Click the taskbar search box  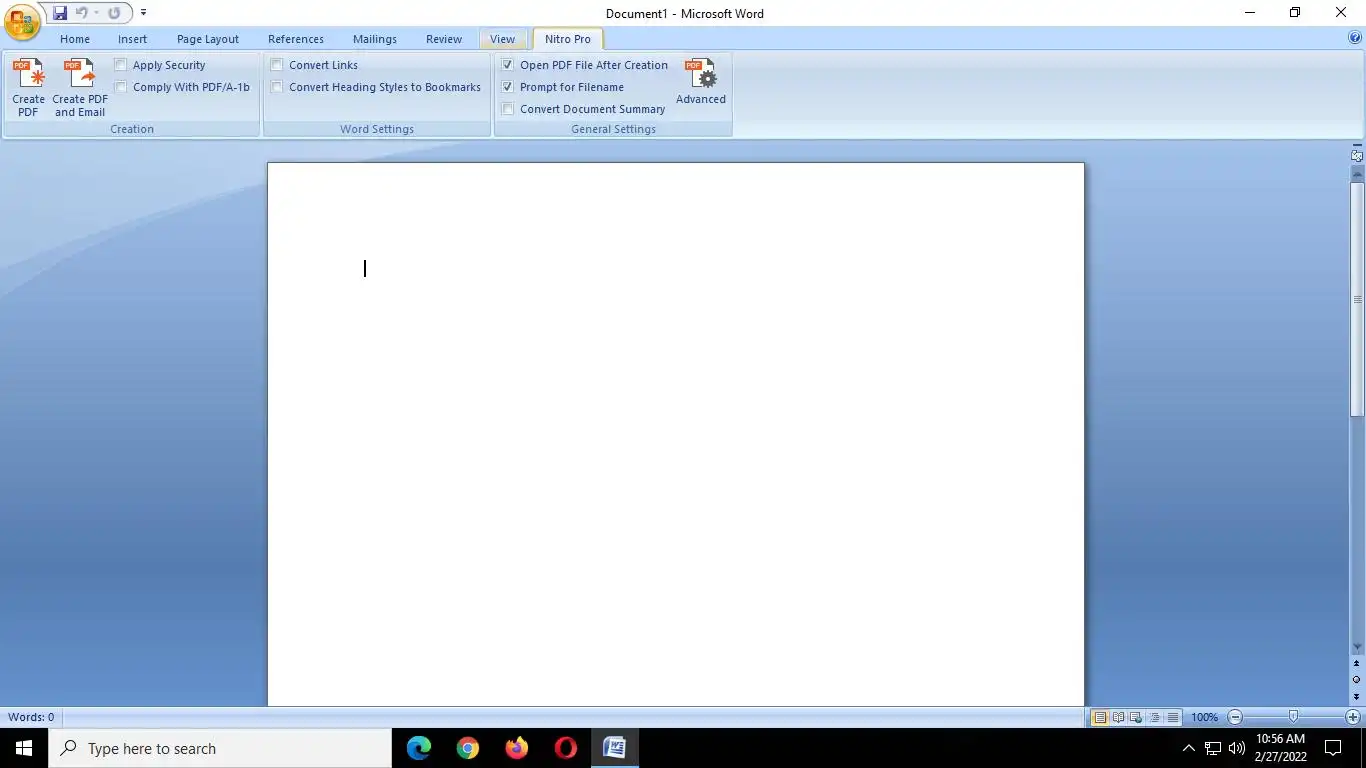(220, 748)
